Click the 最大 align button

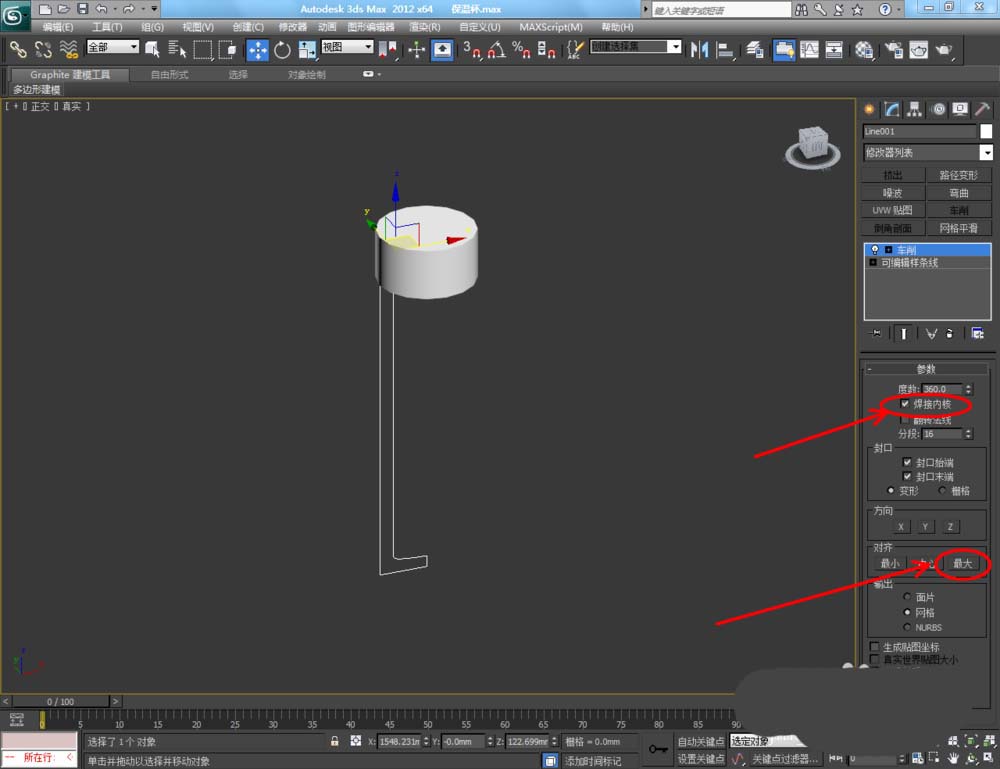(962, 564)
